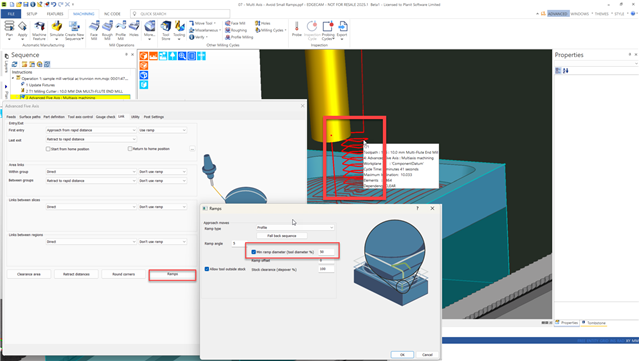Open the Ramp type Profile dropdown
Image resolution: width=639 pixels, height=361 pixels.
coord(295,227)
